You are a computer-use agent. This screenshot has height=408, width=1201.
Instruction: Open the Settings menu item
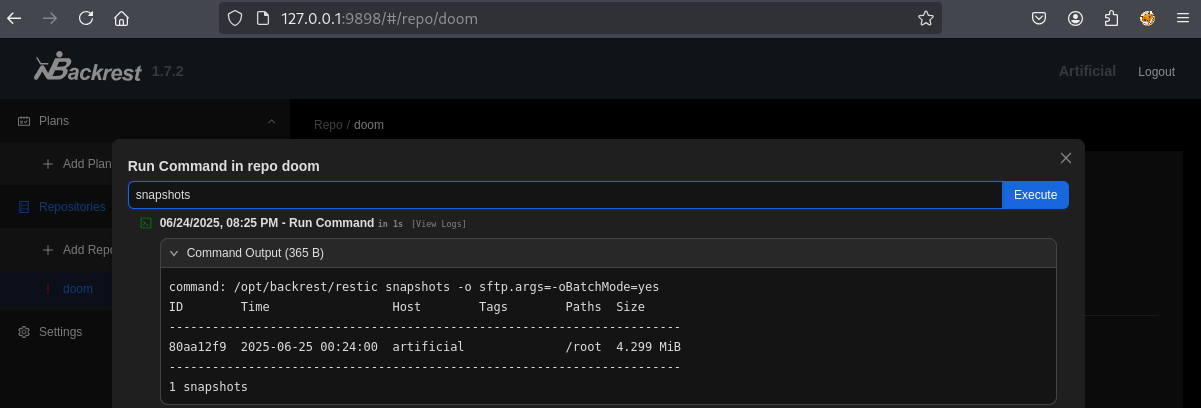(x=60, y=332)
